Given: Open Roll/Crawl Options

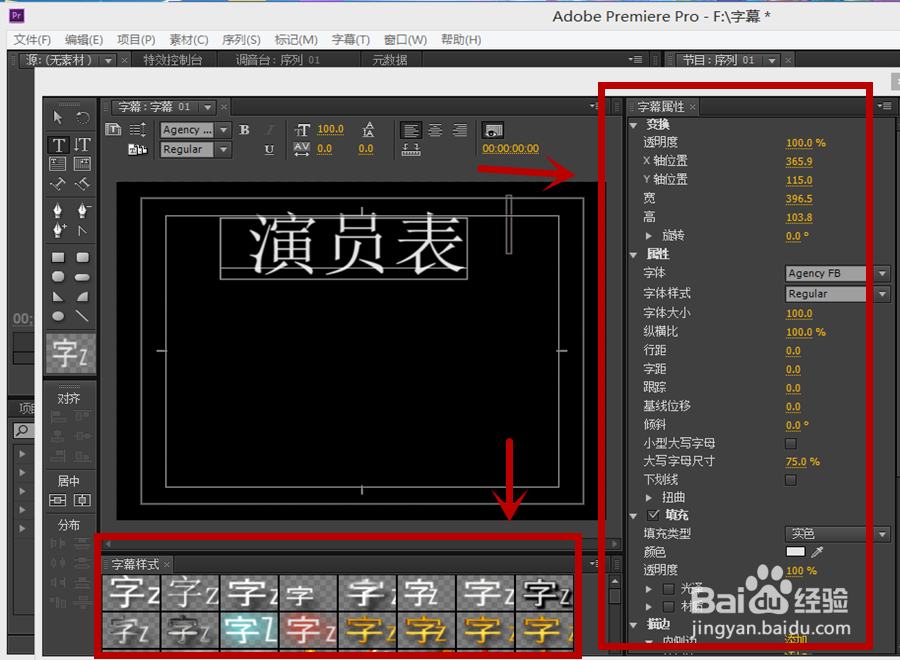Looking at the screenshot, I should pos(138,130).
